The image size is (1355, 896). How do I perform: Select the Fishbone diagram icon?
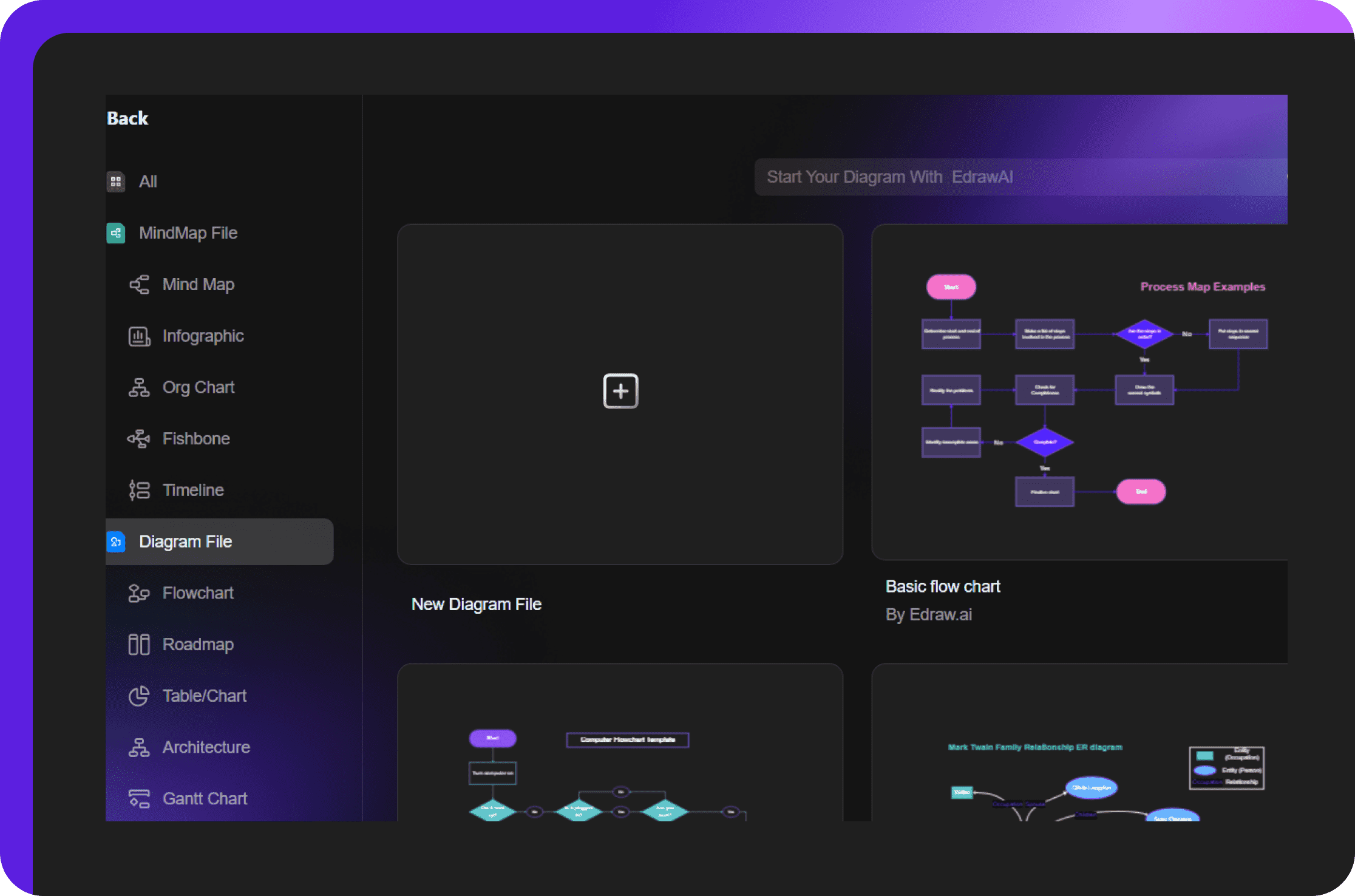(x=138, y=438)
